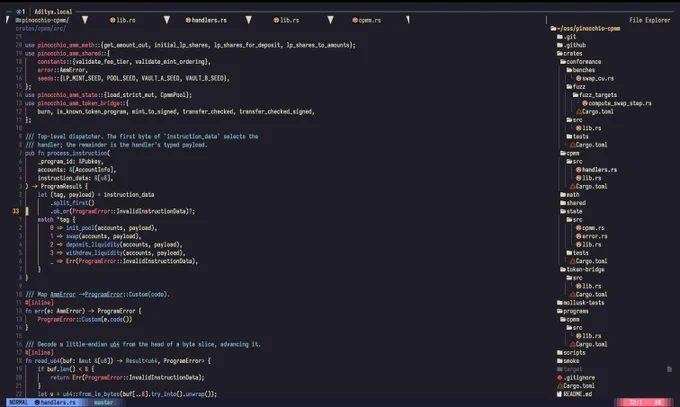Click the master branch indicator in the status bar
This screenshot has width=680, height=407.
[104, 402]
